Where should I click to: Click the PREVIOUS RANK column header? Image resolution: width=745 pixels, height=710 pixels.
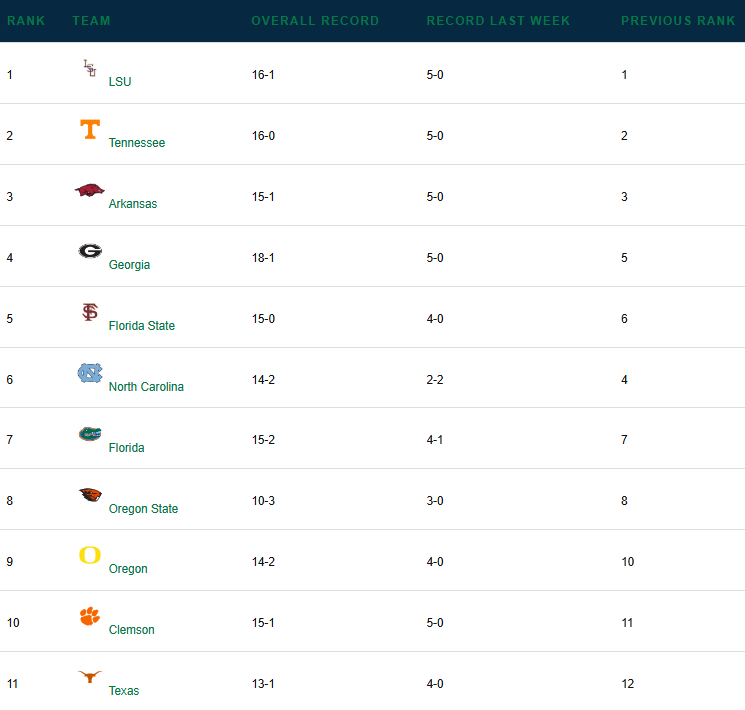[x=678, y=21]
